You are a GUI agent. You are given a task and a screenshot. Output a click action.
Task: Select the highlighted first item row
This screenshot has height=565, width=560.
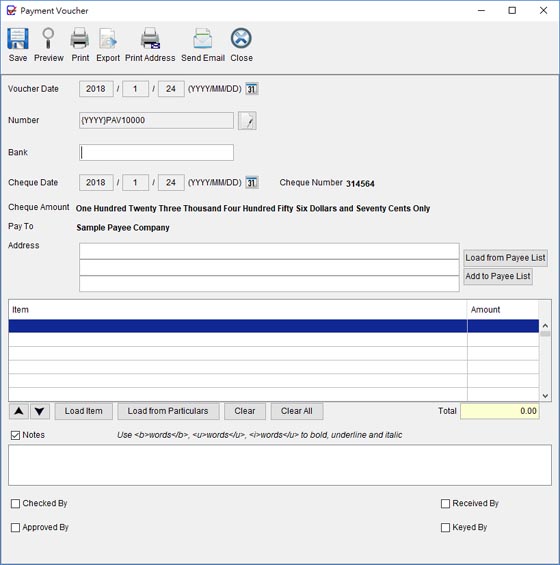pyautogui.click(x=274, y=326)
